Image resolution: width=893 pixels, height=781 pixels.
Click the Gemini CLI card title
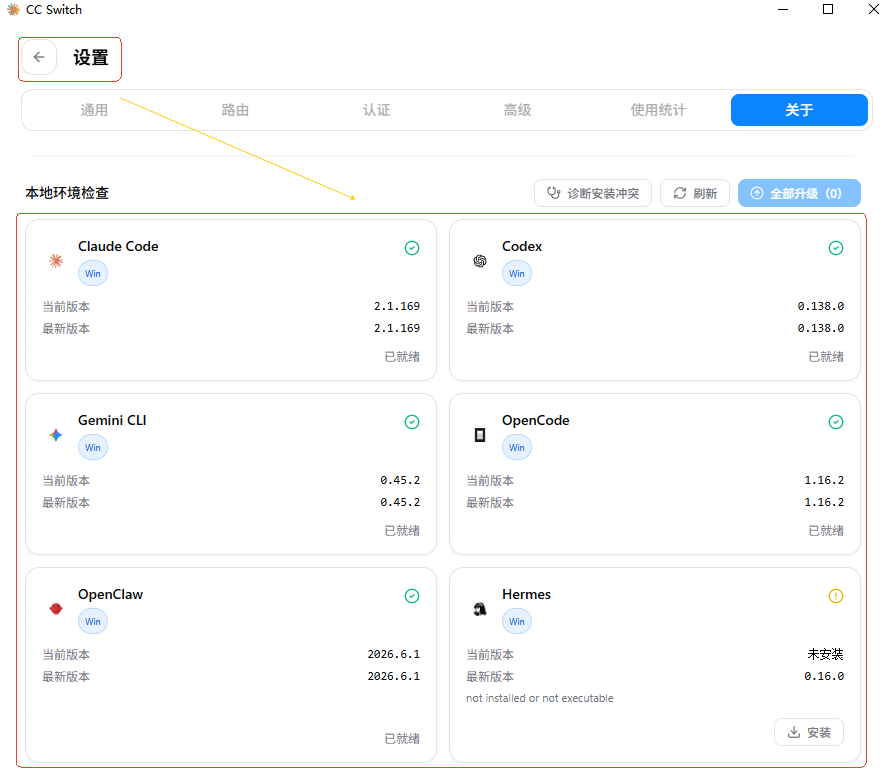tap(112, 420)
